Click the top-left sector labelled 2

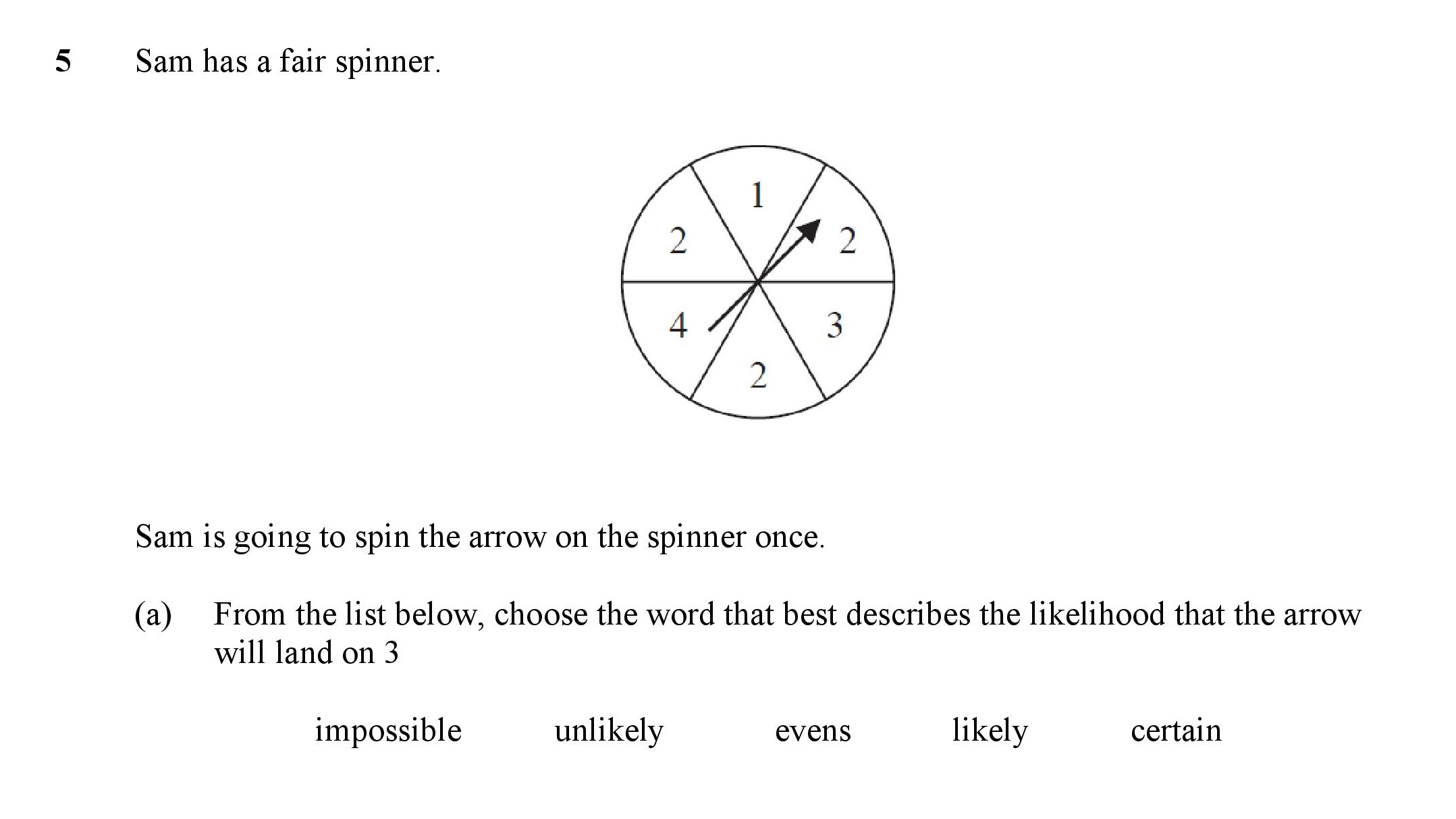(678, 241)
